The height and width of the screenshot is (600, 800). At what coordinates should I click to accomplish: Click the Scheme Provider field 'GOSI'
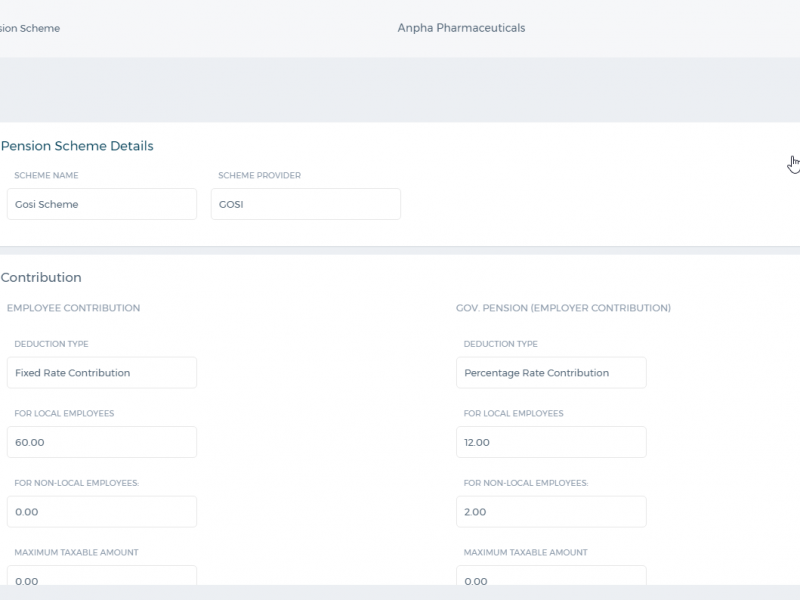306,204
